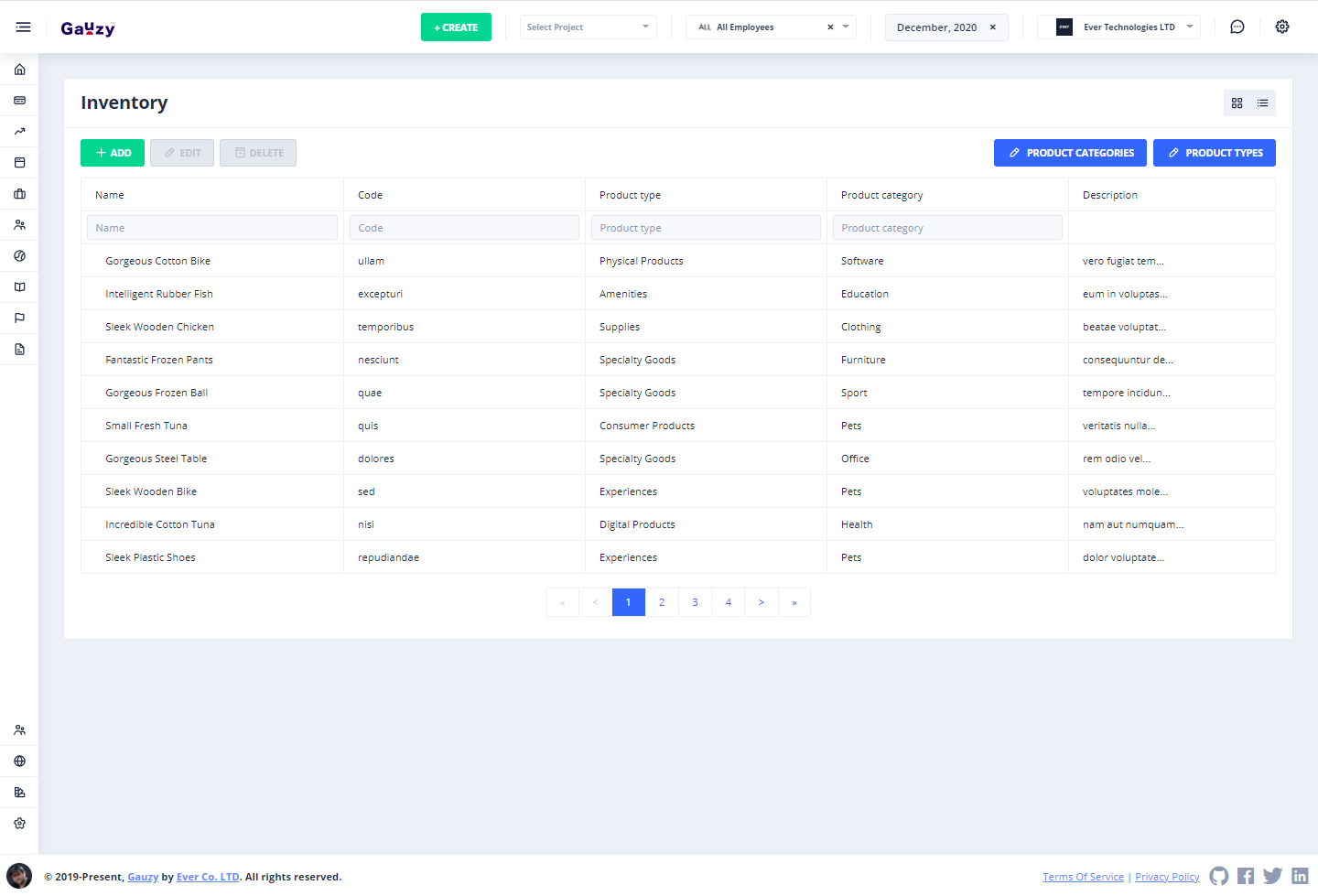Switch to list table view
Screen dimensions: 1318x896
[1262, 103]
